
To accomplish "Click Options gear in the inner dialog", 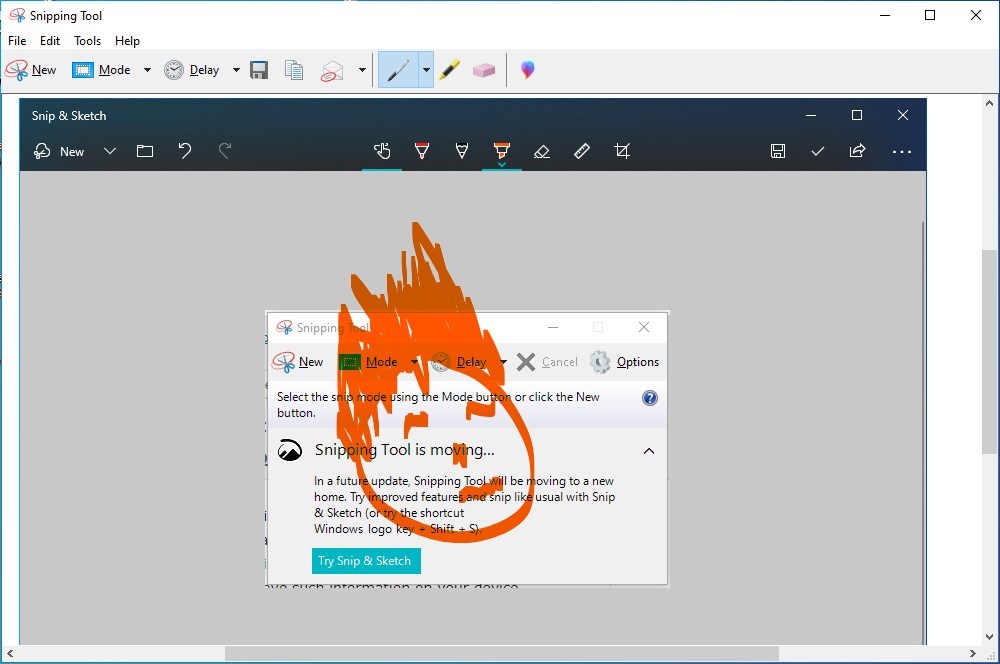I will 624,362.
